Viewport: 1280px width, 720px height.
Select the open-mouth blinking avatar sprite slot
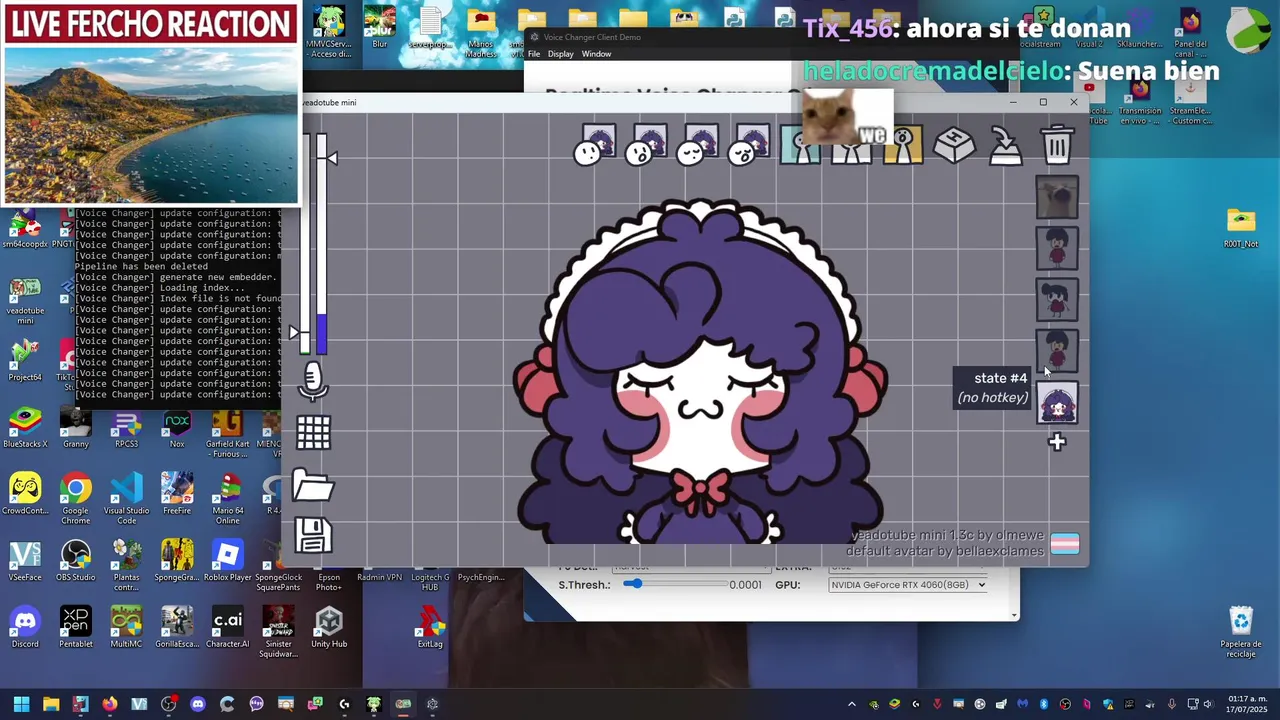pyautogui.click(x=750, y=145)
